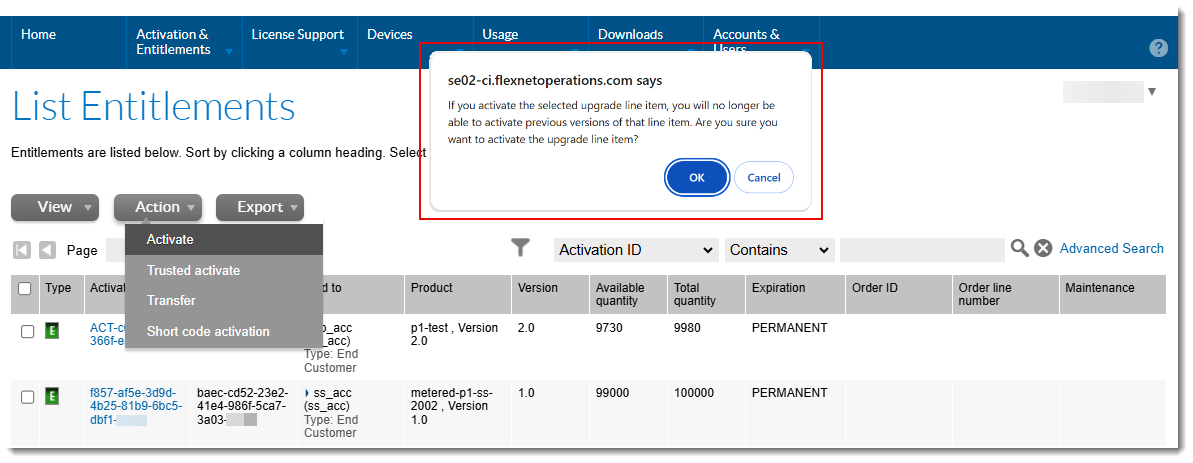Click Cancel in the confirmation dialog
1193x463 pixels.
click(764, 177)
